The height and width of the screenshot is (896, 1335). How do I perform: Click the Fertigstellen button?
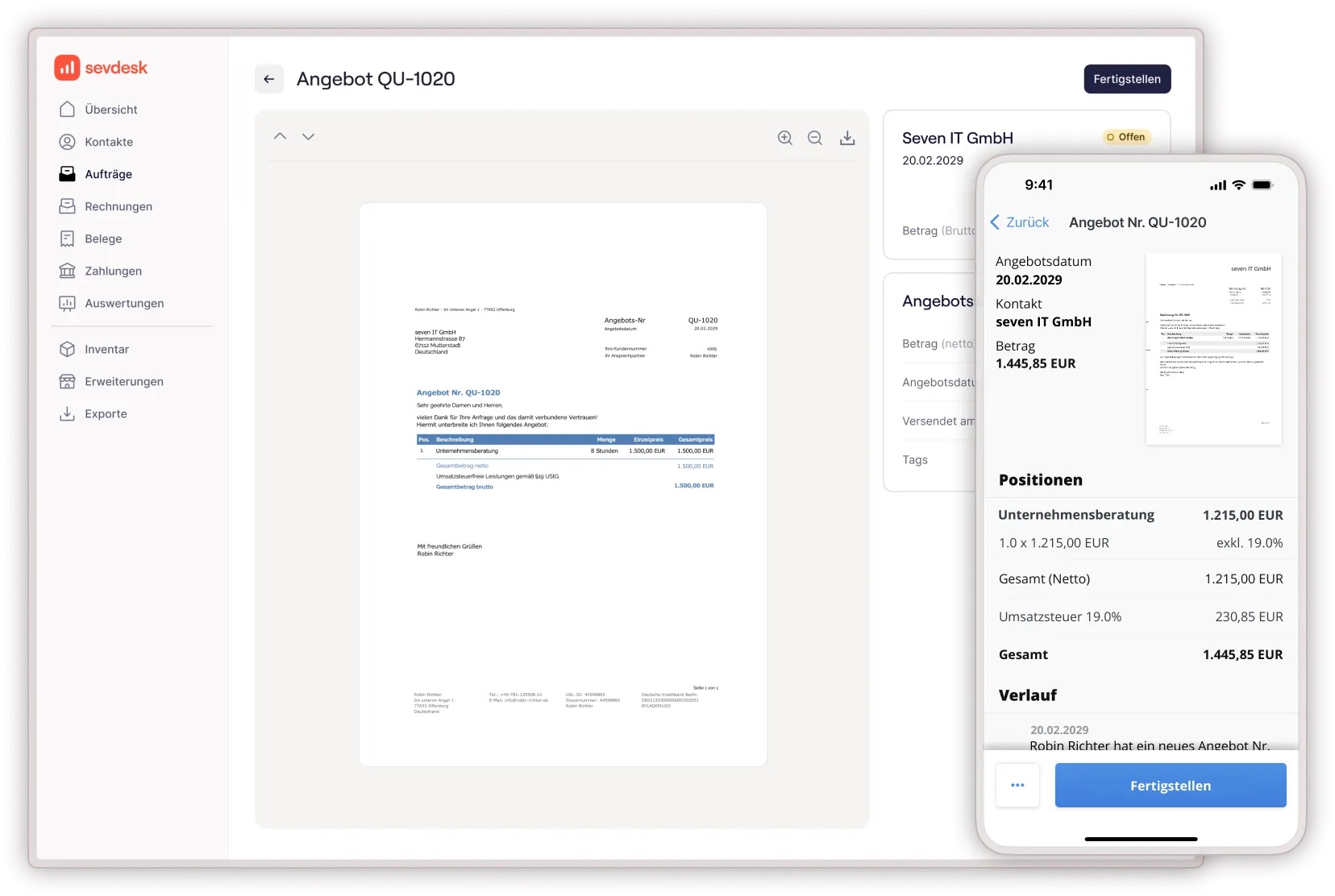(1127, 79)
